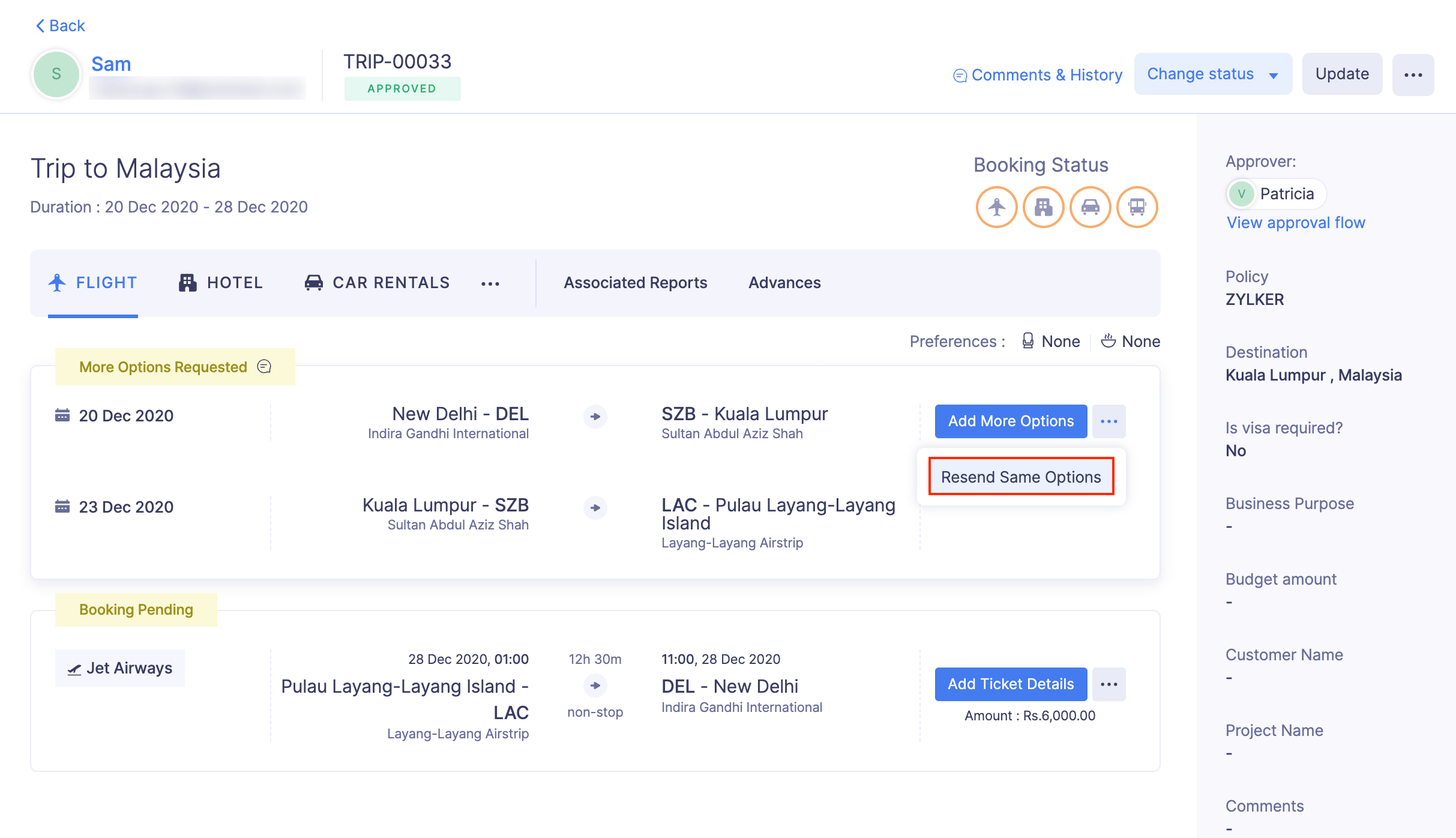Open View approval flow link
This screenshot has height=838, width=1456.
click(x=1296, y=223)
